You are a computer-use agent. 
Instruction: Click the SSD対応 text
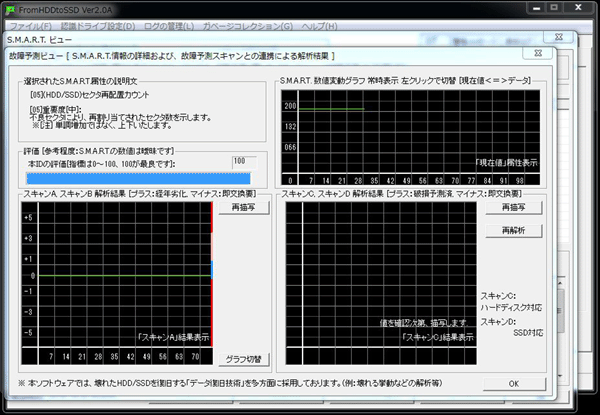click(x=528, y=333)
